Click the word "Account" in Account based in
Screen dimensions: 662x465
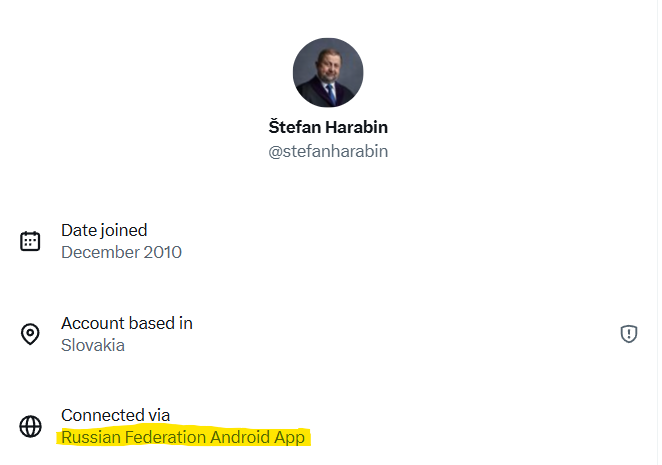93,323
